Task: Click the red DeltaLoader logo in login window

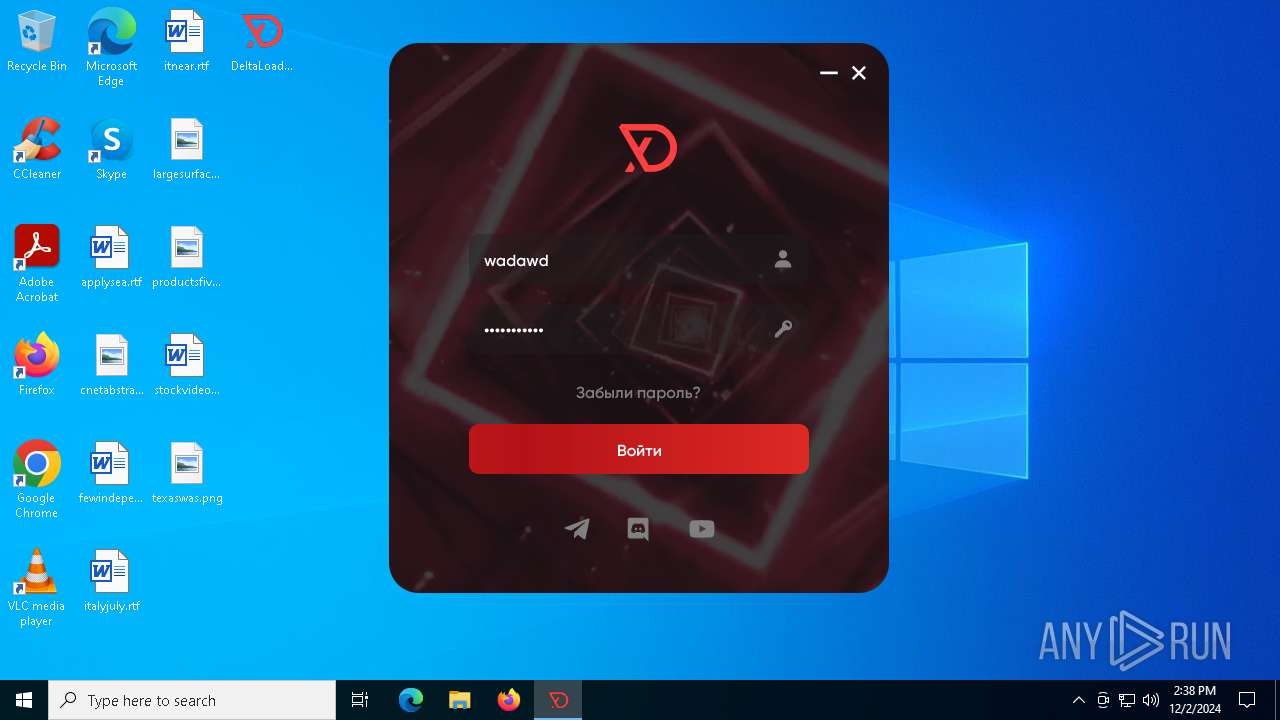Action: [648, 148]
